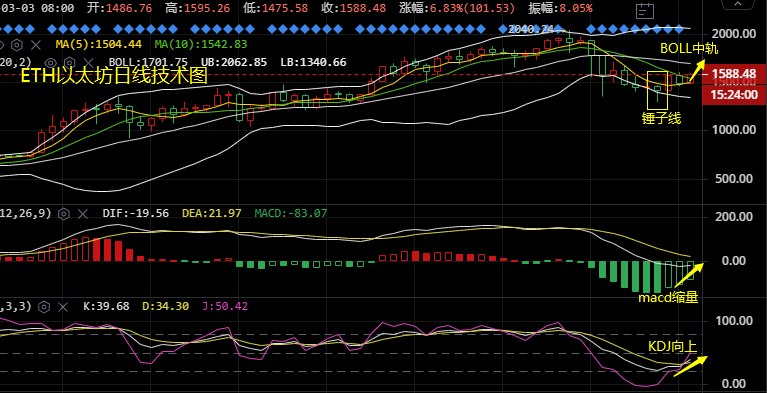
Task: Click the 200.00 MACD axis label
Action: pyautogui.click(x=735, y=217)
